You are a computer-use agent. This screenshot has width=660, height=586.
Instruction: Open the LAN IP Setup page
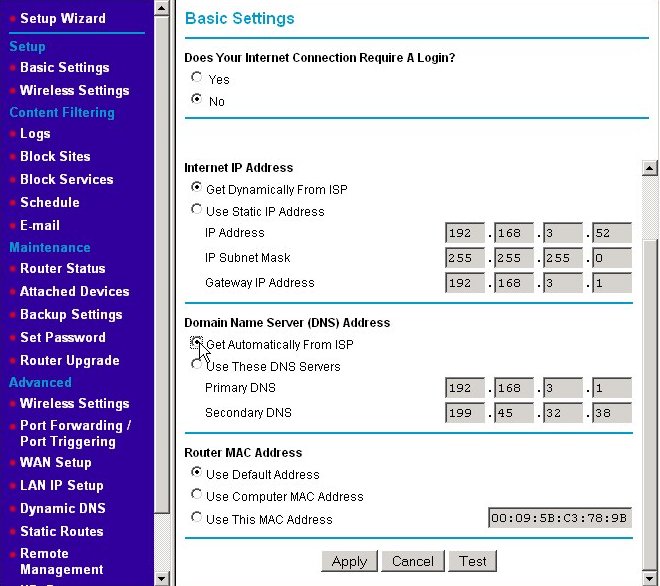point(62,485)
